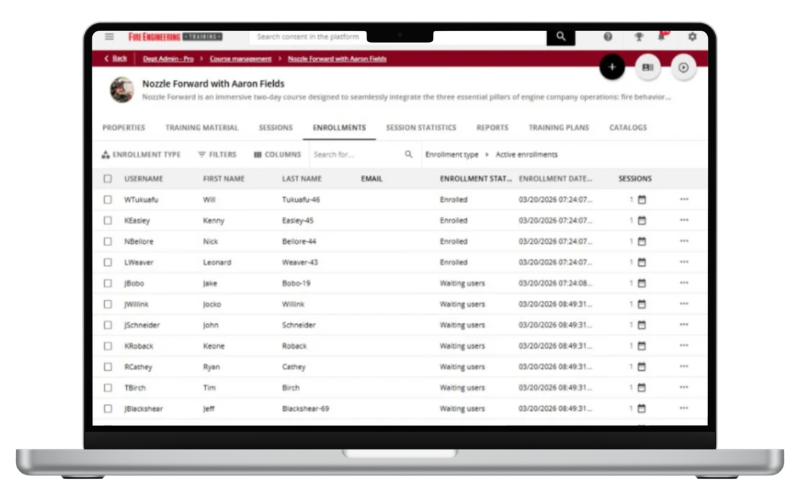The width and height of the screenshot is (800, 500).
Task: Switch to the Reports tab
Action: click(x=492, y=128)
